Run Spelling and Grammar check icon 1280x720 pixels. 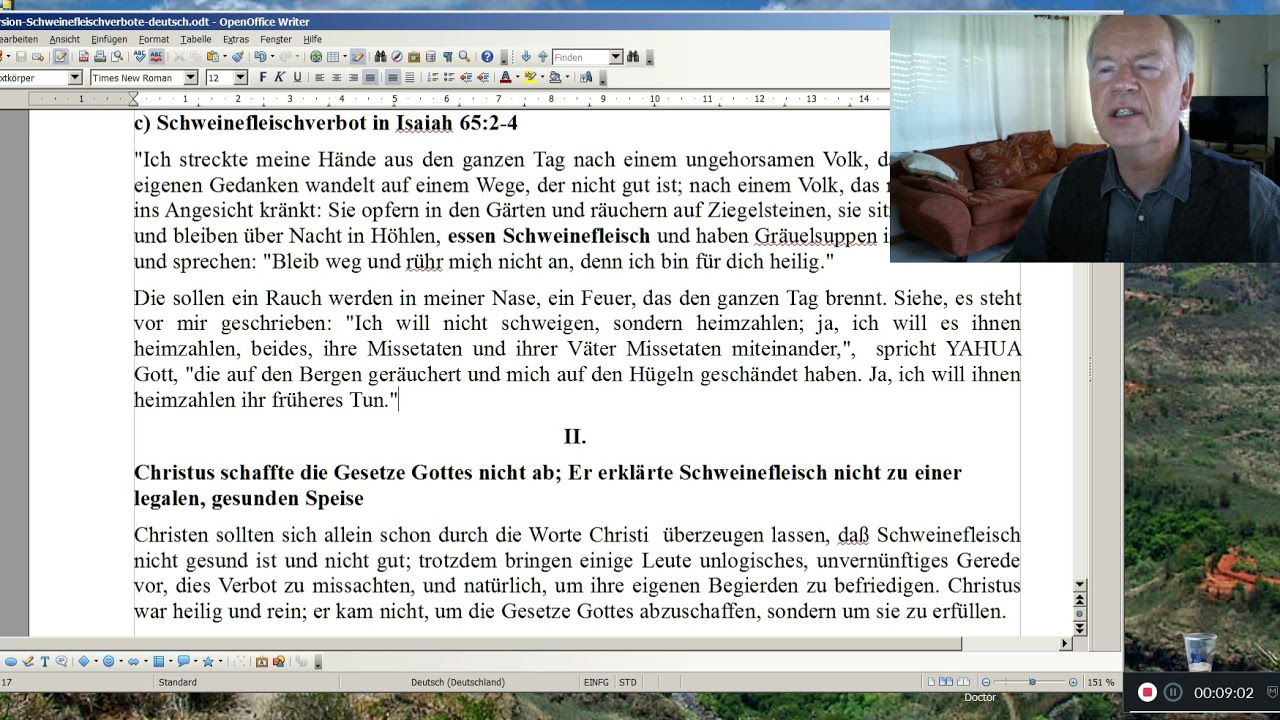[140, 57]
